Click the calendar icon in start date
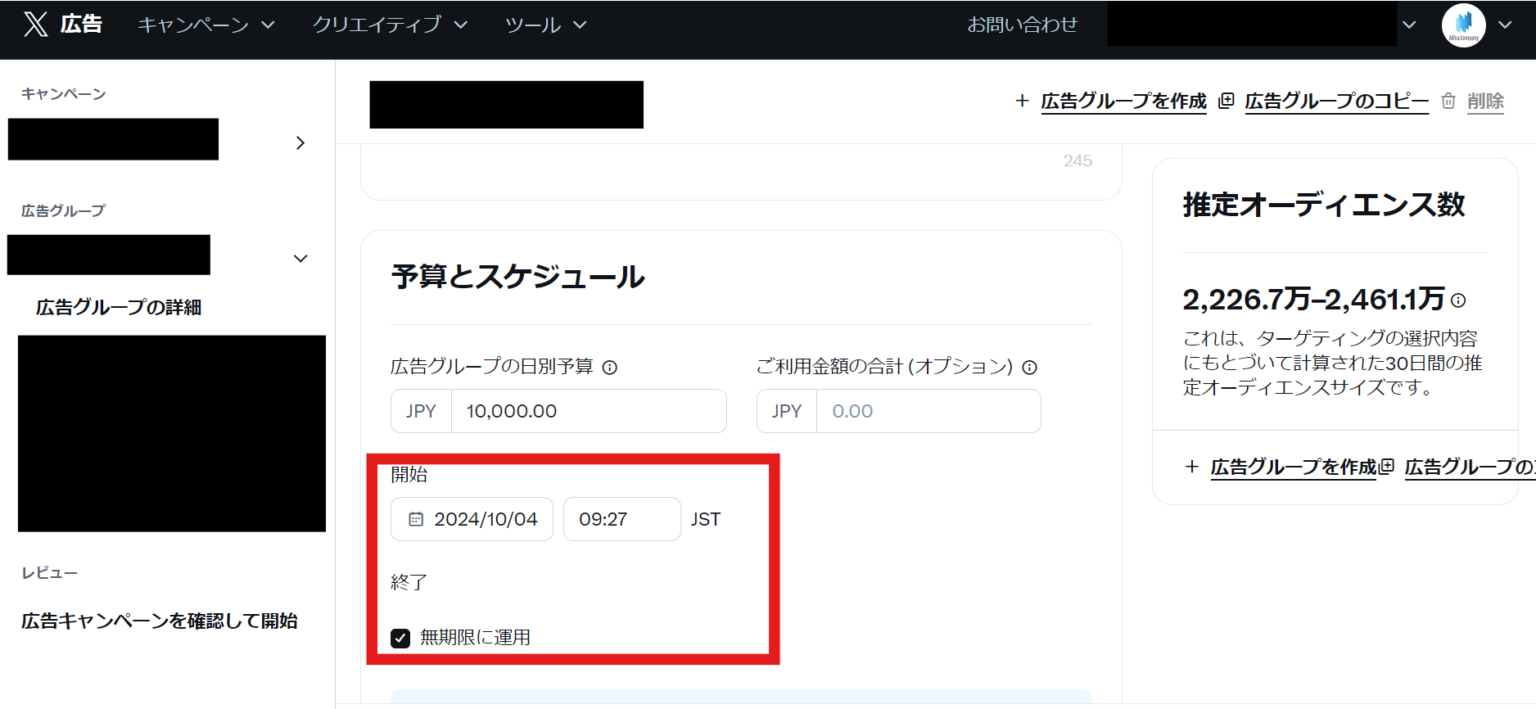Image resolution: width=1536 pixels, height=709 pixels. [416, 519]
